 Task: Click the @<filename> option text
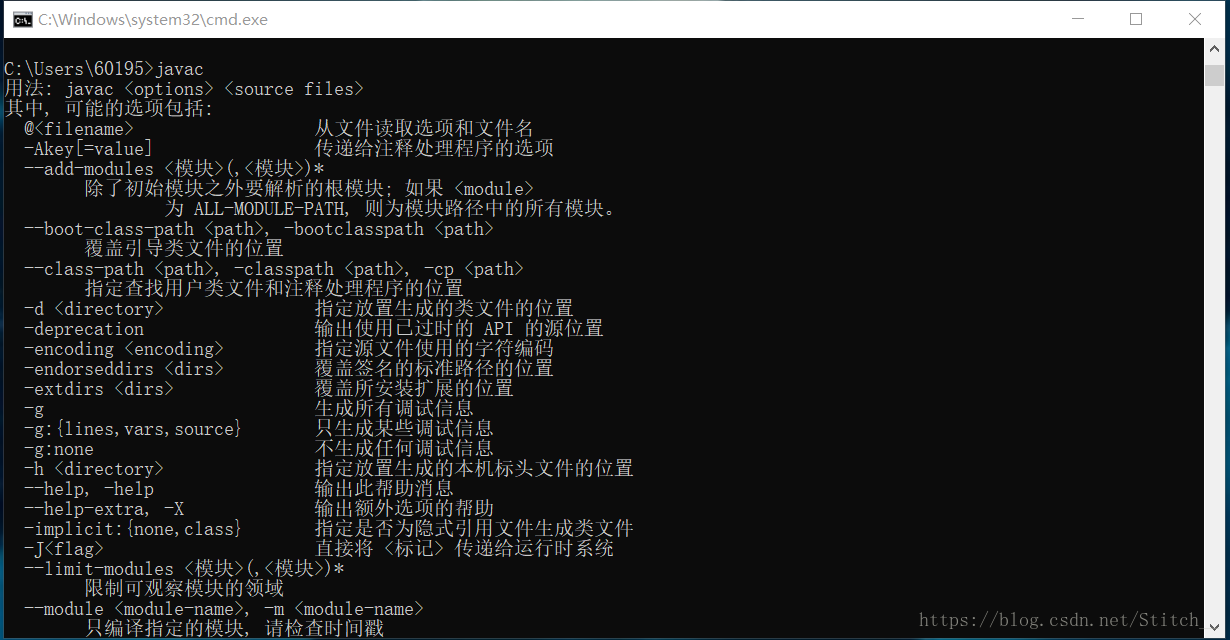click(x=79, y=129)
